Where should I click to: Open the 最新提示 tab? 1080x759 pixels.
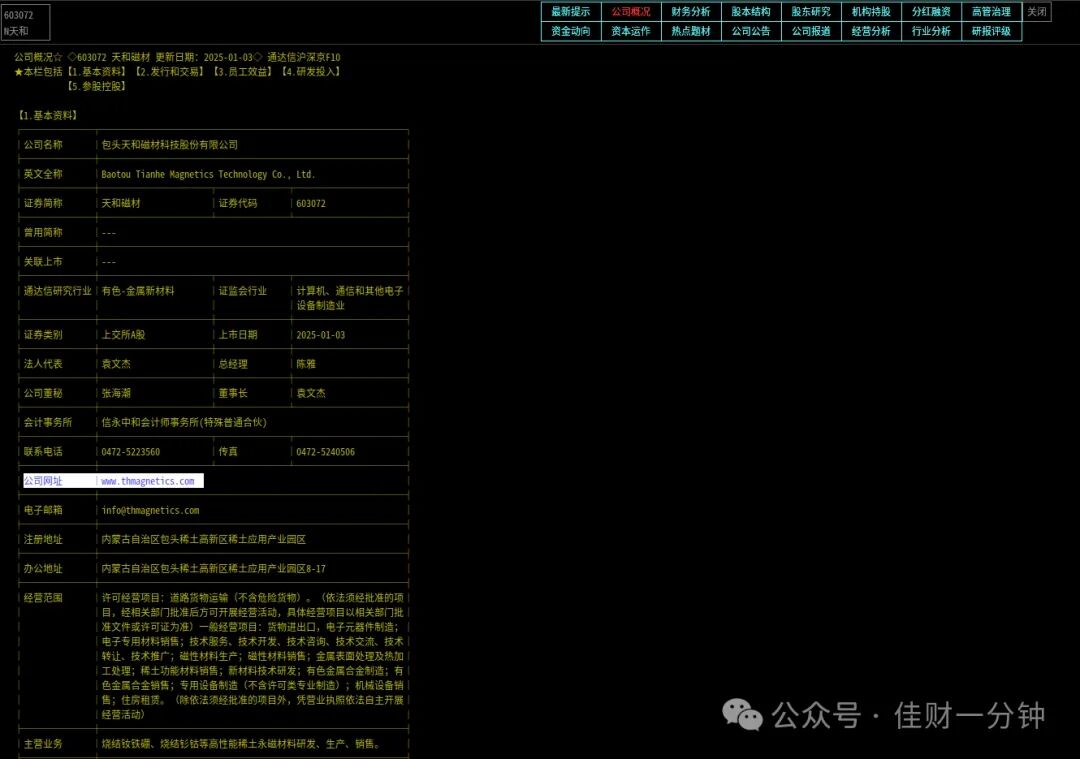pos(571,12)
